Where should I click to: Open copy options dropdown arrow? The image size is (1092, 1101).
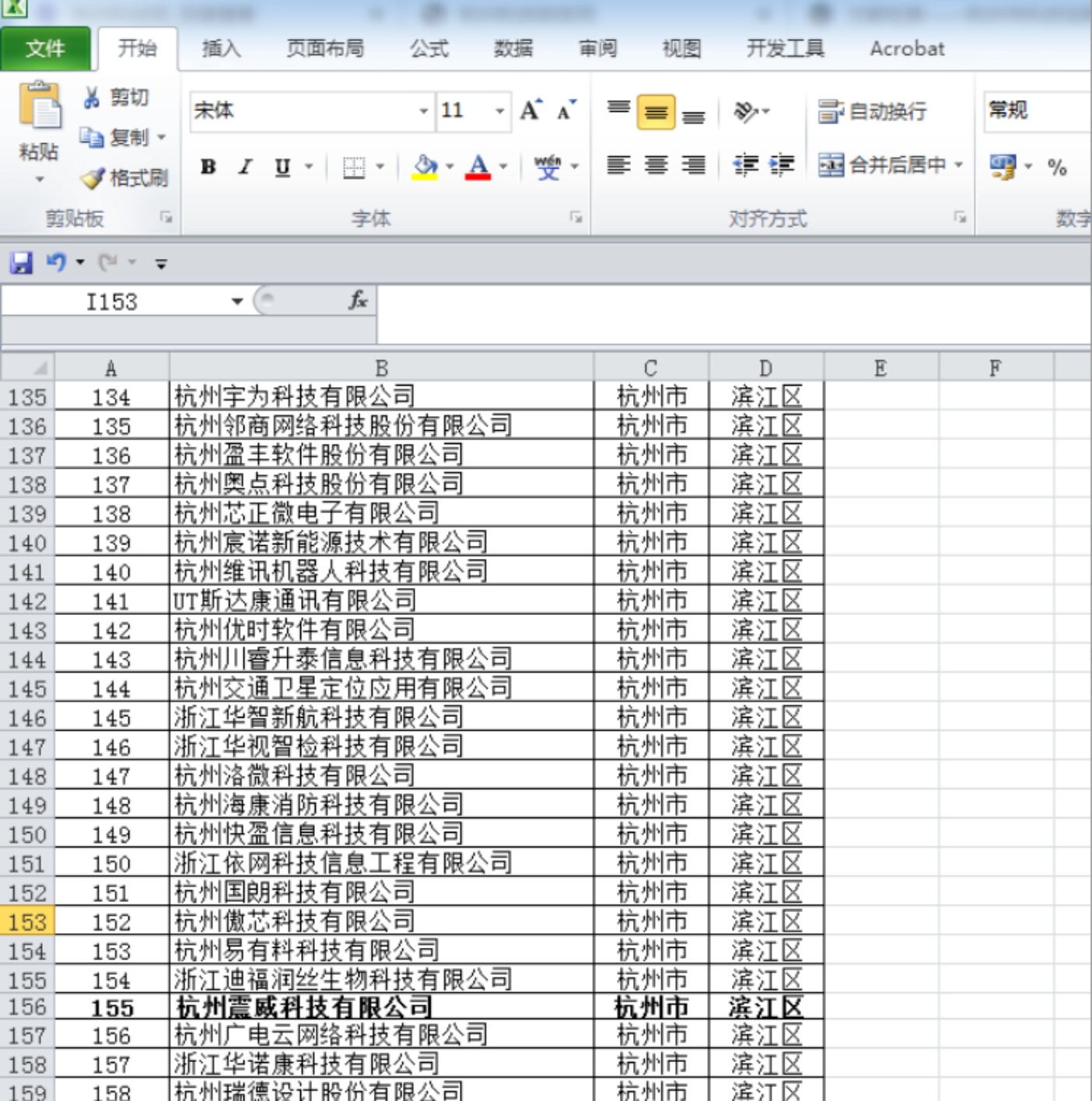pyautogui.click(x=161, y=138)
